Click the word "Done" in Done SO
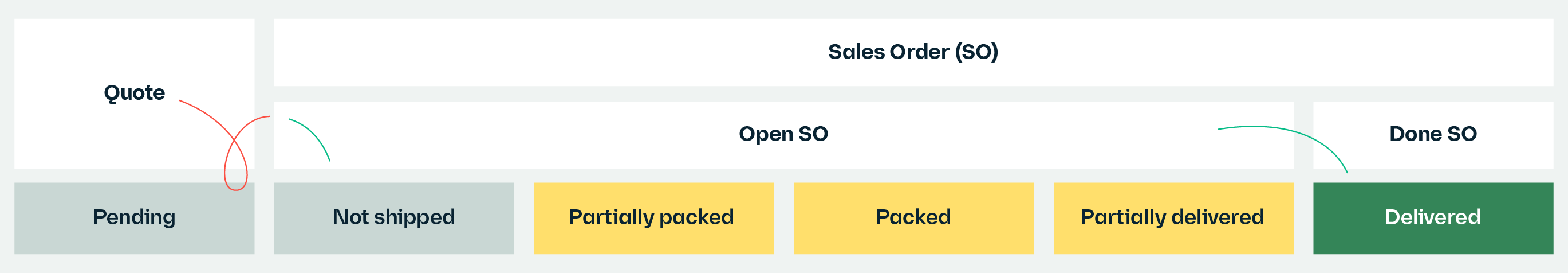 coord(1415,134)
